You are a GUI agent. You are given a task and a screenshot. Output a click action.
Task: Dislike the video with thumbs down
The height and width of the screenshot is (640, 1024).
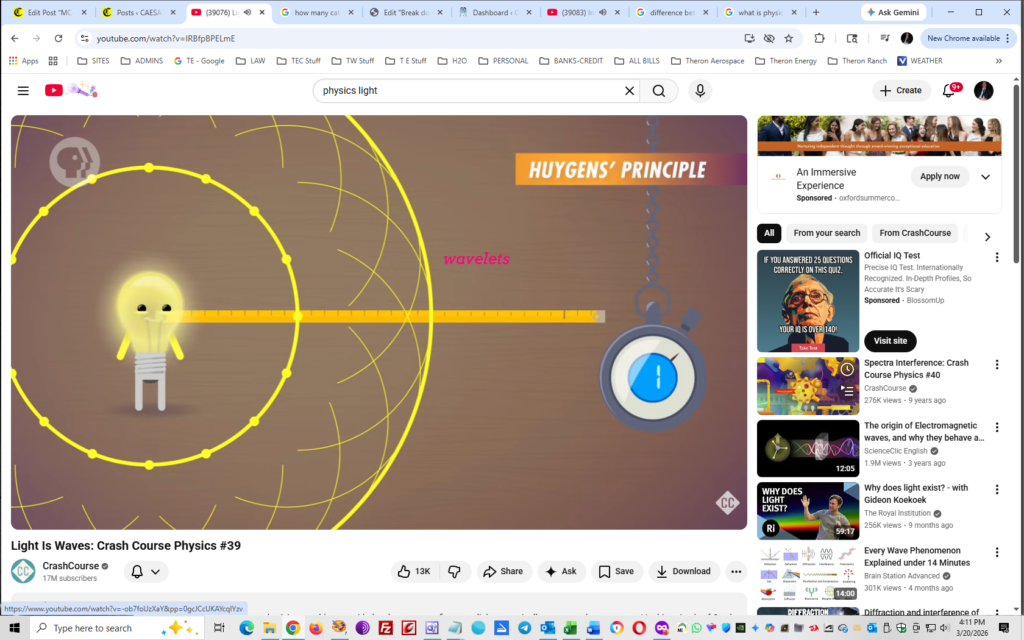click(x=454, y=571)
